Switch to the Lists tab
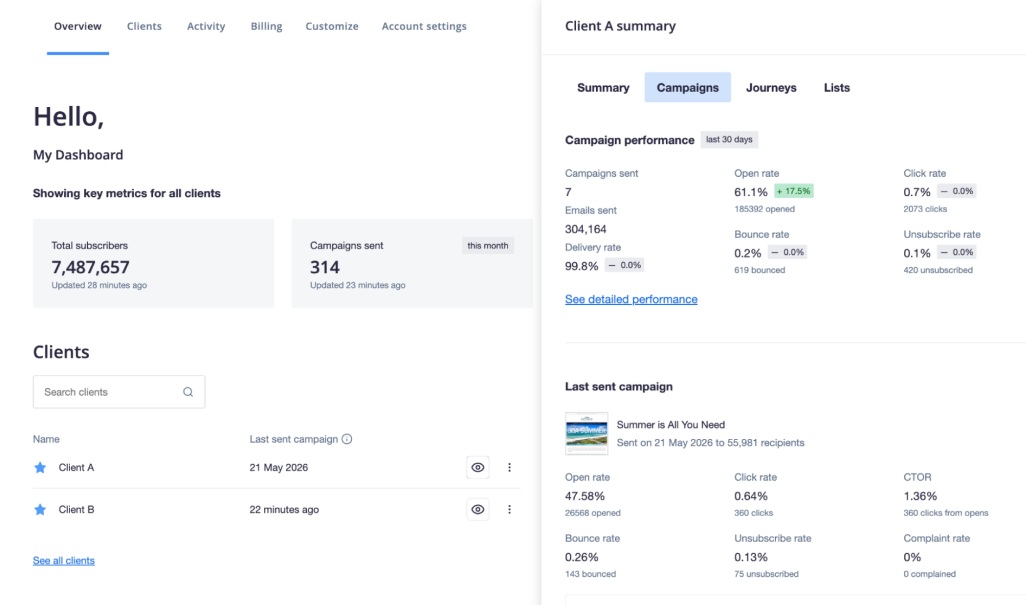Screen dimensions: 1026x605 837,88
